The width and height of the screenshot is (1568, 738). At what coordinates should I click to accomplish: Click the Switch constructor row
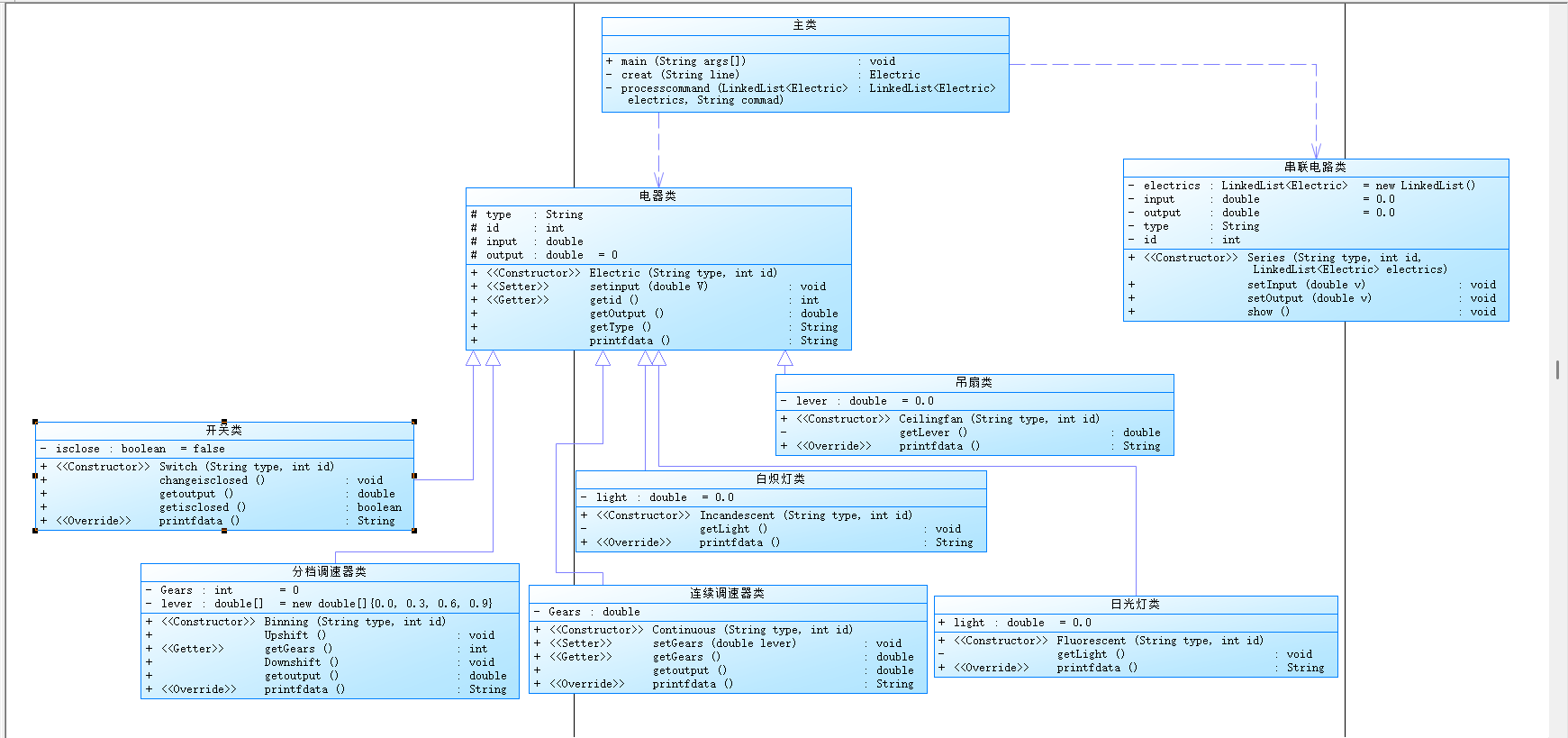pyautogui.click(x=187, y=467)
